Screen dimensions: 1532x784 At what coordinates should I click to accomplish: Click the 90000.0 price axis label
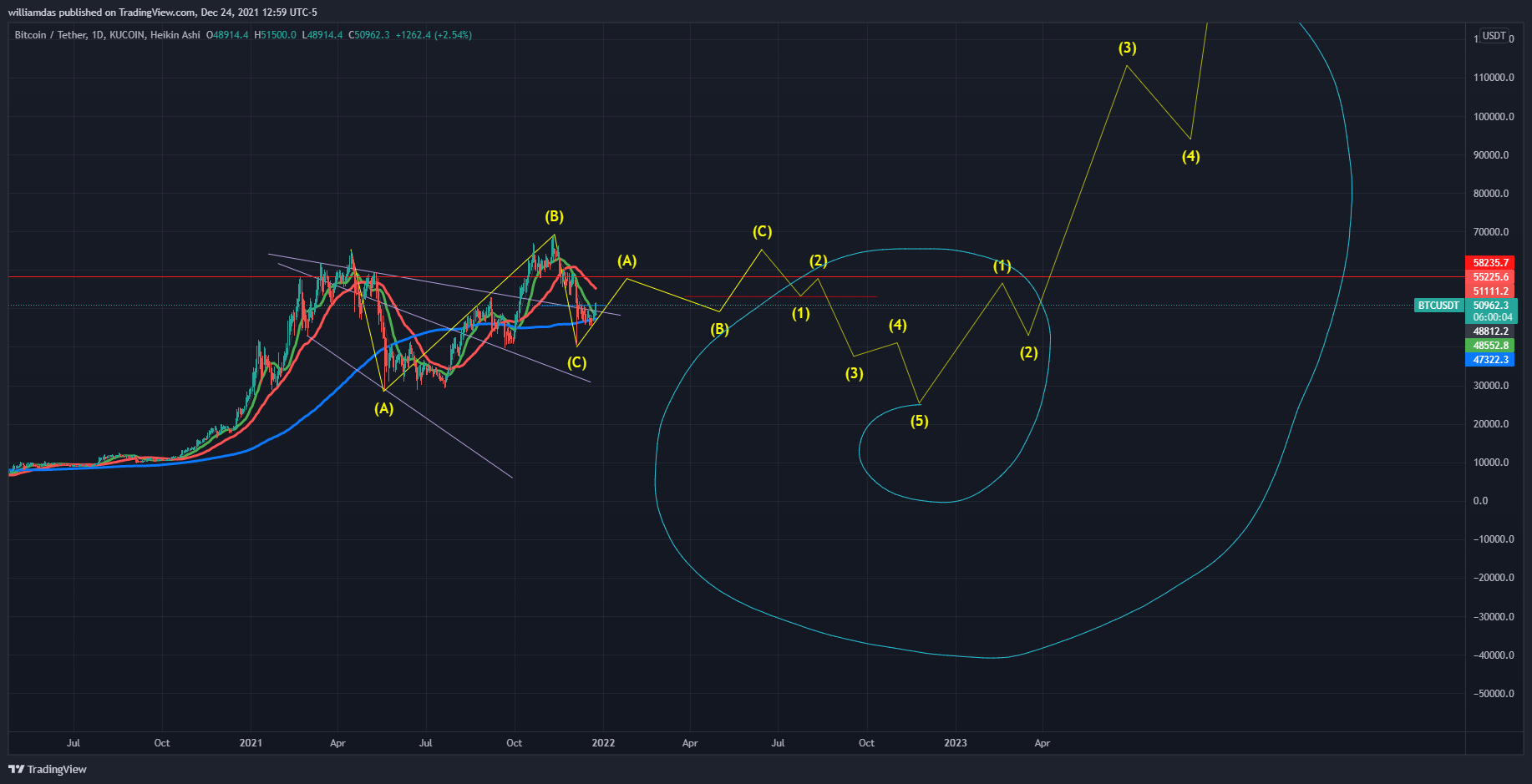coord(1491,155)
